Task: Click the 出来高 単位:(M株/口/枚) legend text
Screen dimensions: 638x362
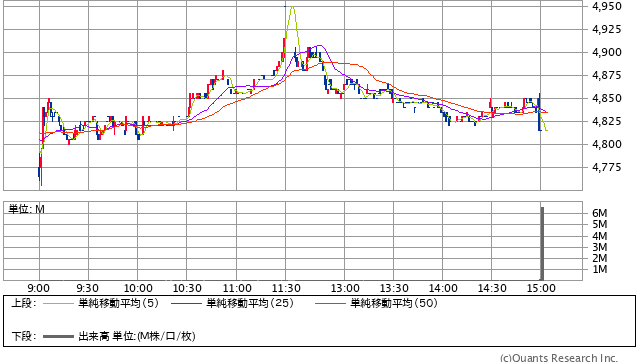Action: tap(137, 336)
